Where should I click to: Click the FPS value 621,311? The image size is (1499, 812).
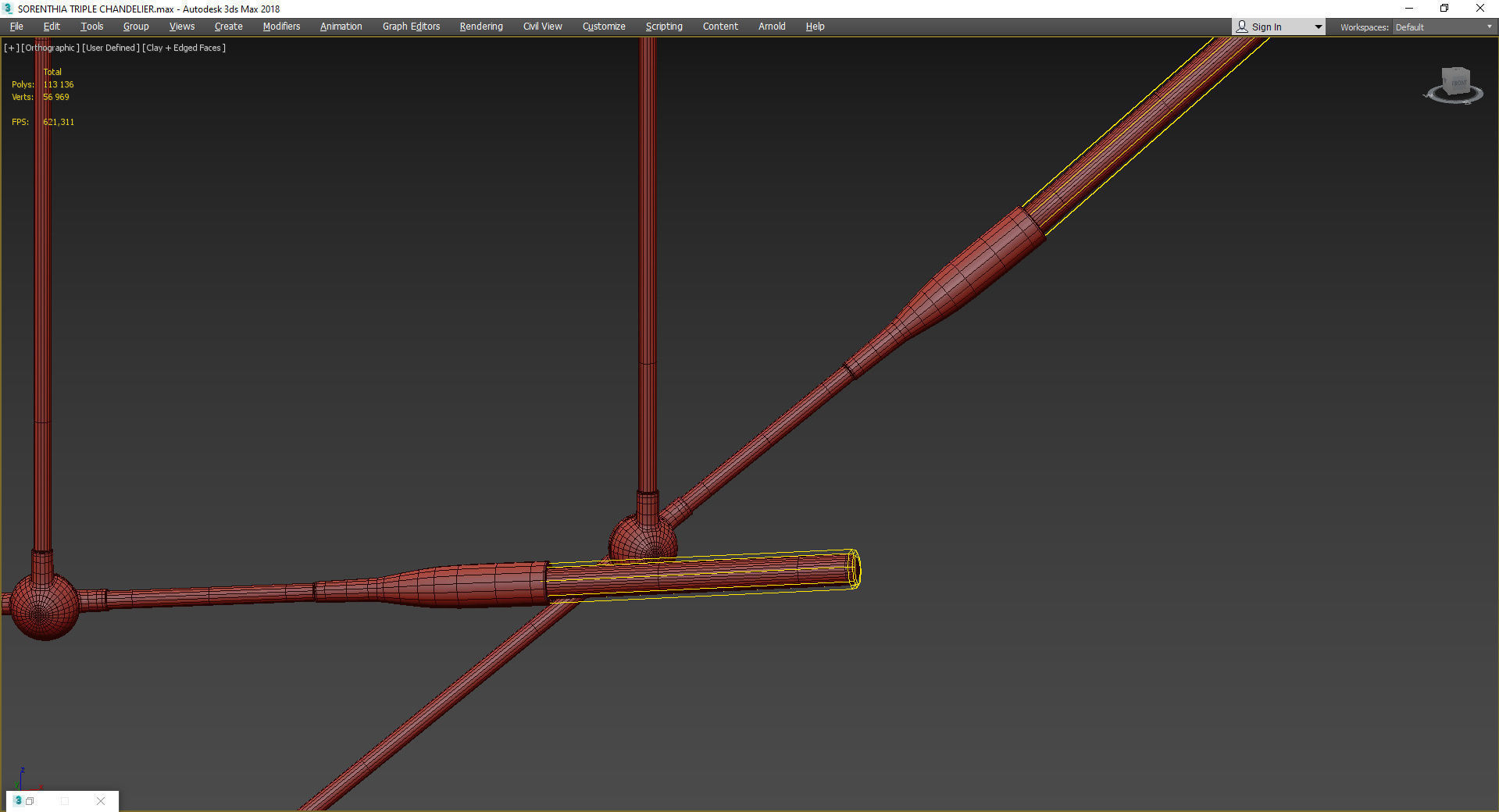click(x=59, y=122)
